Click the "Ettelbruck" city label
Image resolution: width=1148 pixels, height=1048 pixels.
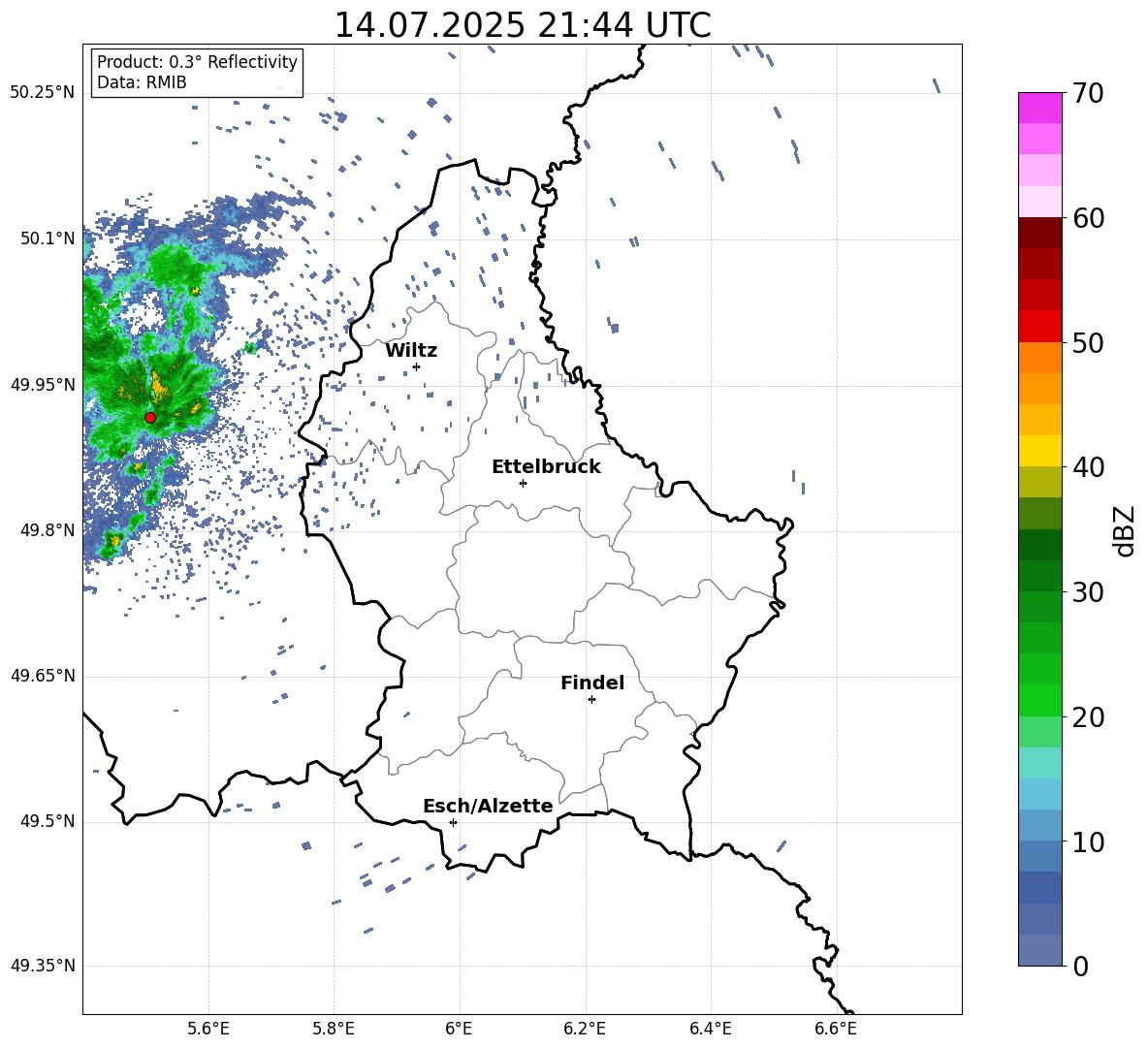pos(546,467)
